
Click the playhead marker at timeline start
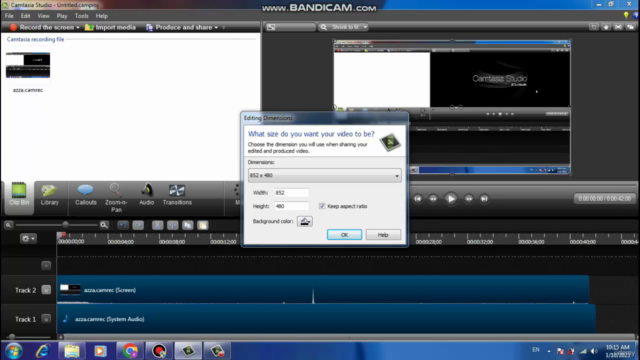(62, 236)
